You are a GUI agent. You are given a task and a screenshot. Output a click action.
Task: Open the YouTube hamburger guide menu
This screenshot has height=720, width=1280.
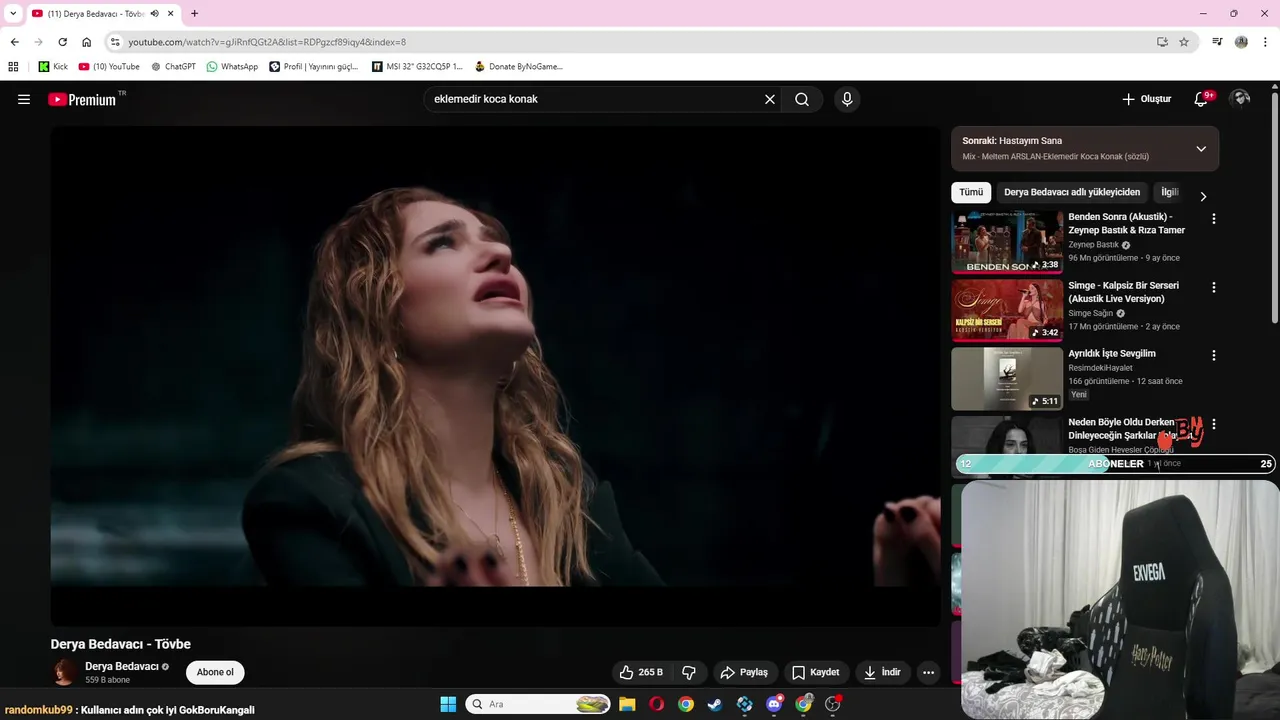[x=24, y=99]
